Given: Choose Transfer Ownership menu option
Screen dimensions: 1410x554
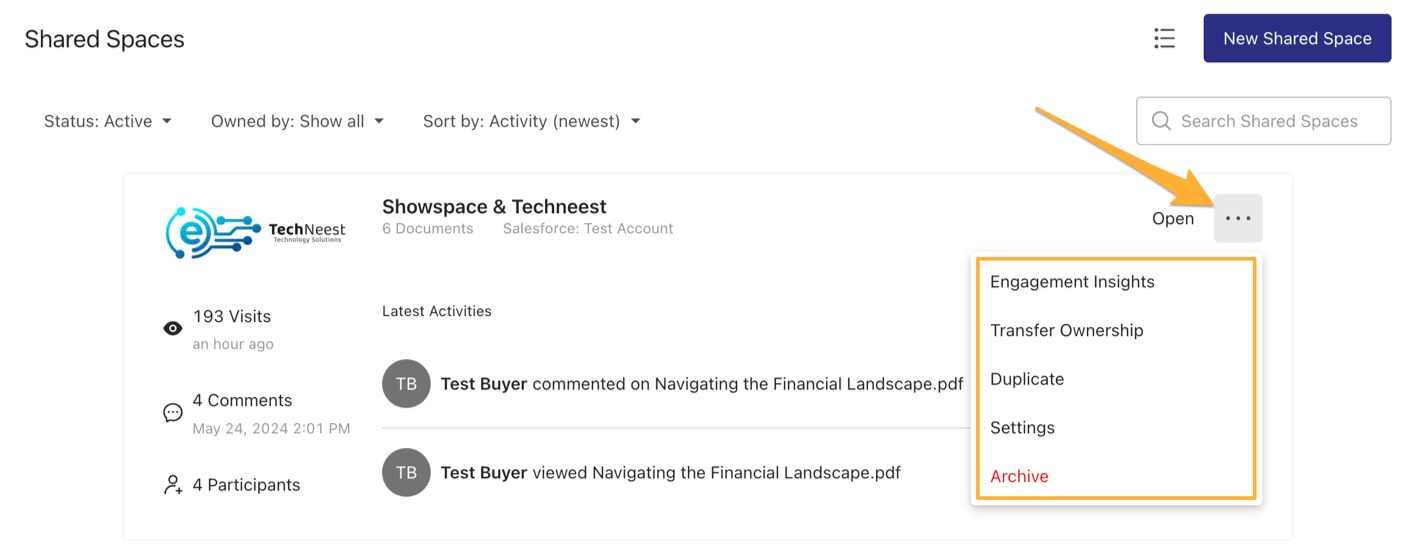Looking at the screenshot, I should [1066, 330].
